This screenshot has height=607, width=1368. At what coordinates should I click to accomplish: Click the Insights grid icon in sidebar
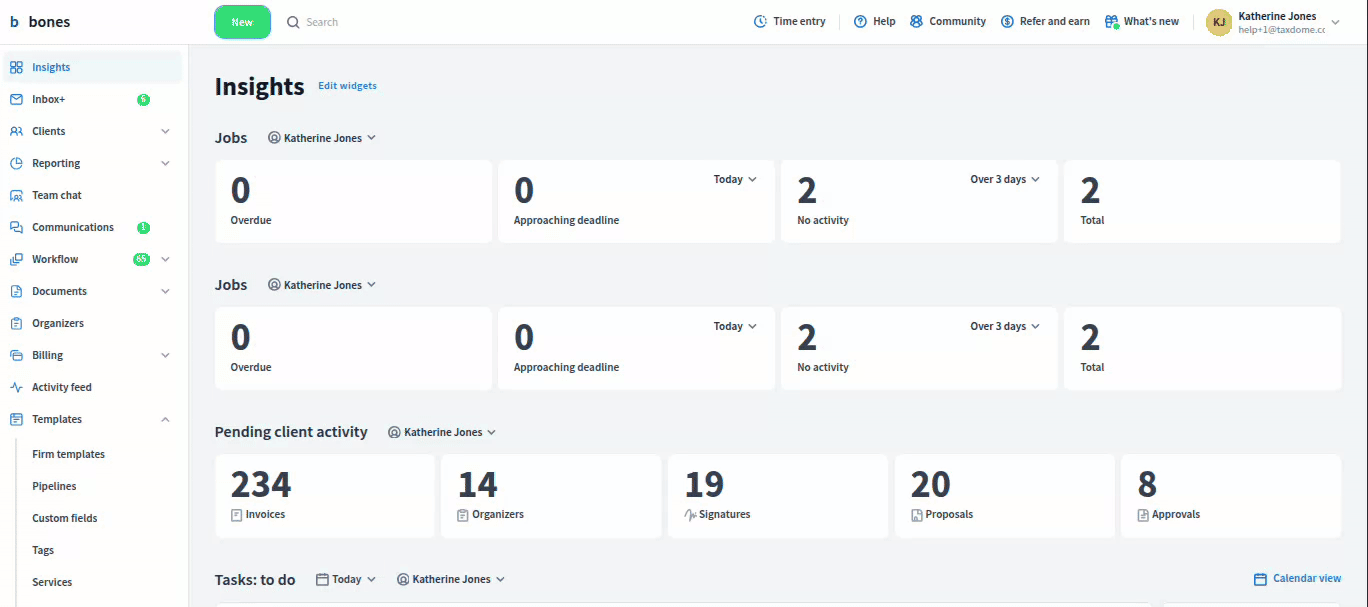pos(16,67)
